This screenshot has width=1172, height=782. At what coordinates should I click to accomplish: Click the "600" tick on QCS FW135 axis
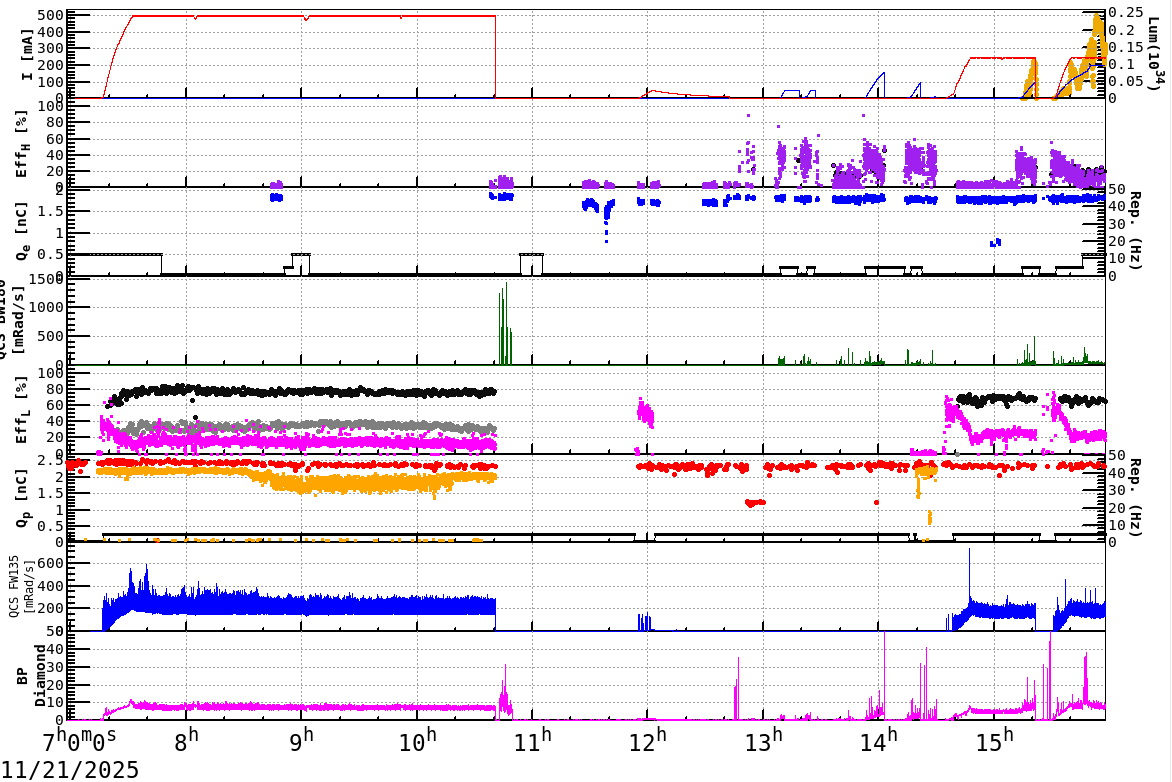52,563
